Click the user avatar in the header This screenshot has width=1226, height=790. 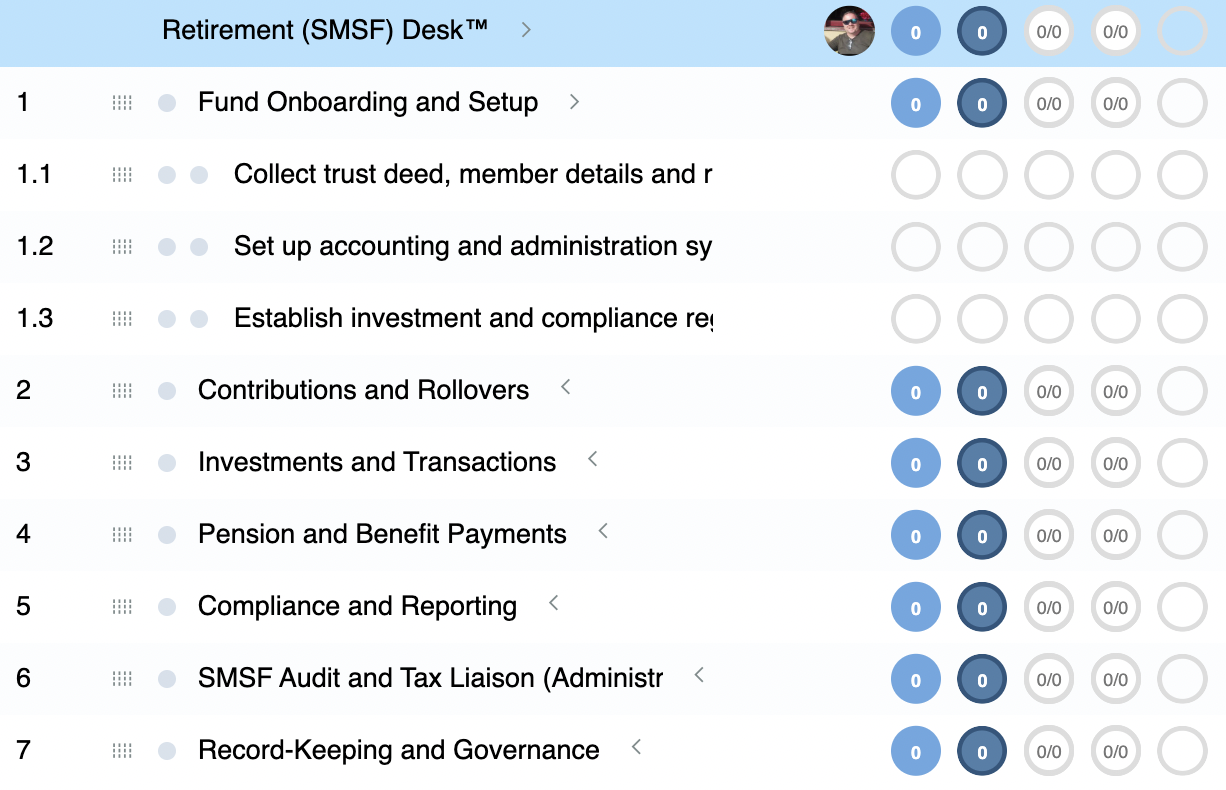849,31
